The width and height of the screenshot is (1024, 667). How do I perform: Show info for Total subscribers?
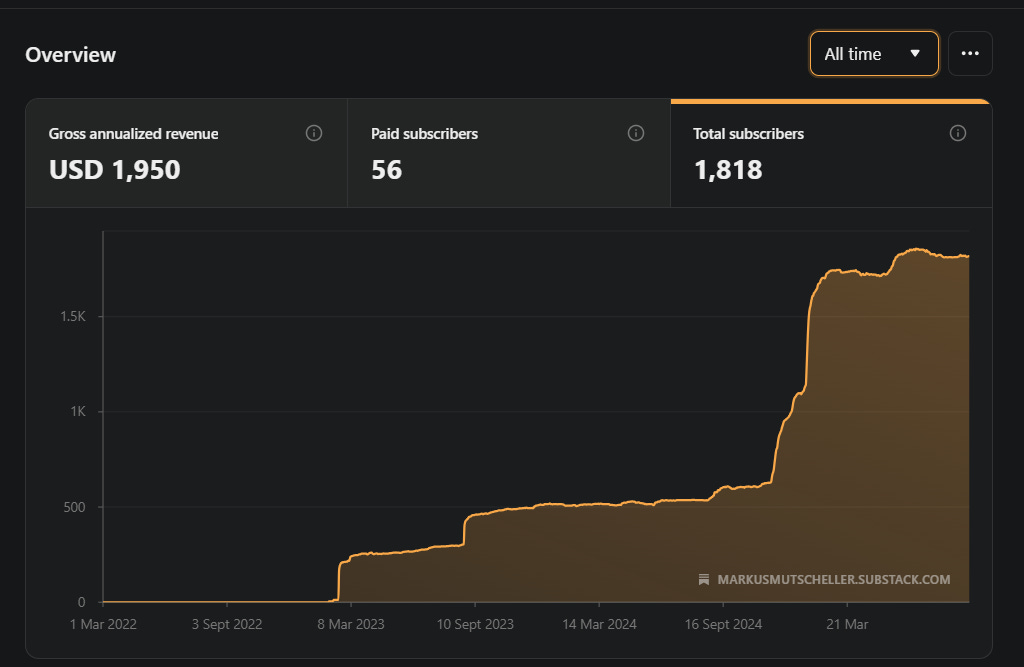[957, 133]
